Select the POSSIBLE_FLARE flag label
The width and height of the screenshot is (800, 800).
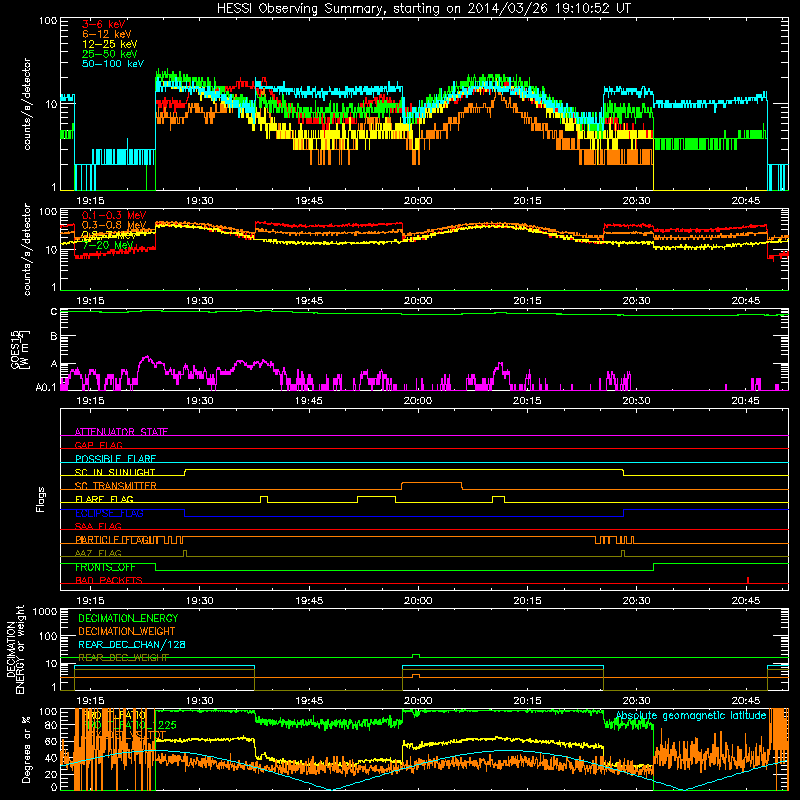pyautogui.click(x=115, y=459)
